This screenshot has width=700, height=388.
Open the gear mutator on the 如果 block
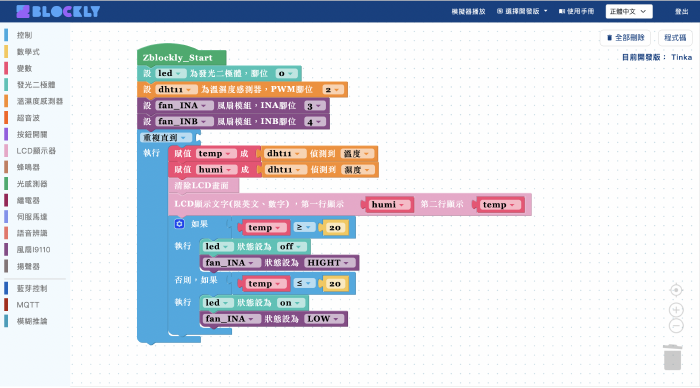(179, 224)
